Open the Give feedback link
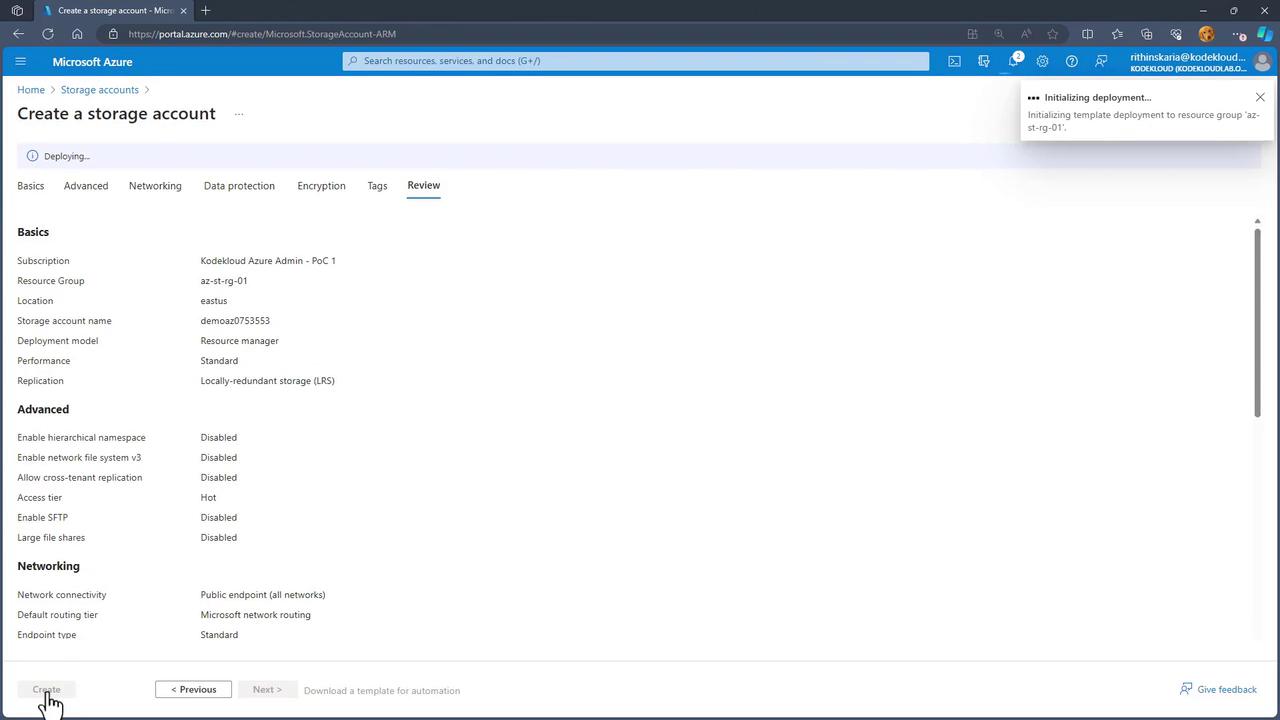 tap(1227, 690)
